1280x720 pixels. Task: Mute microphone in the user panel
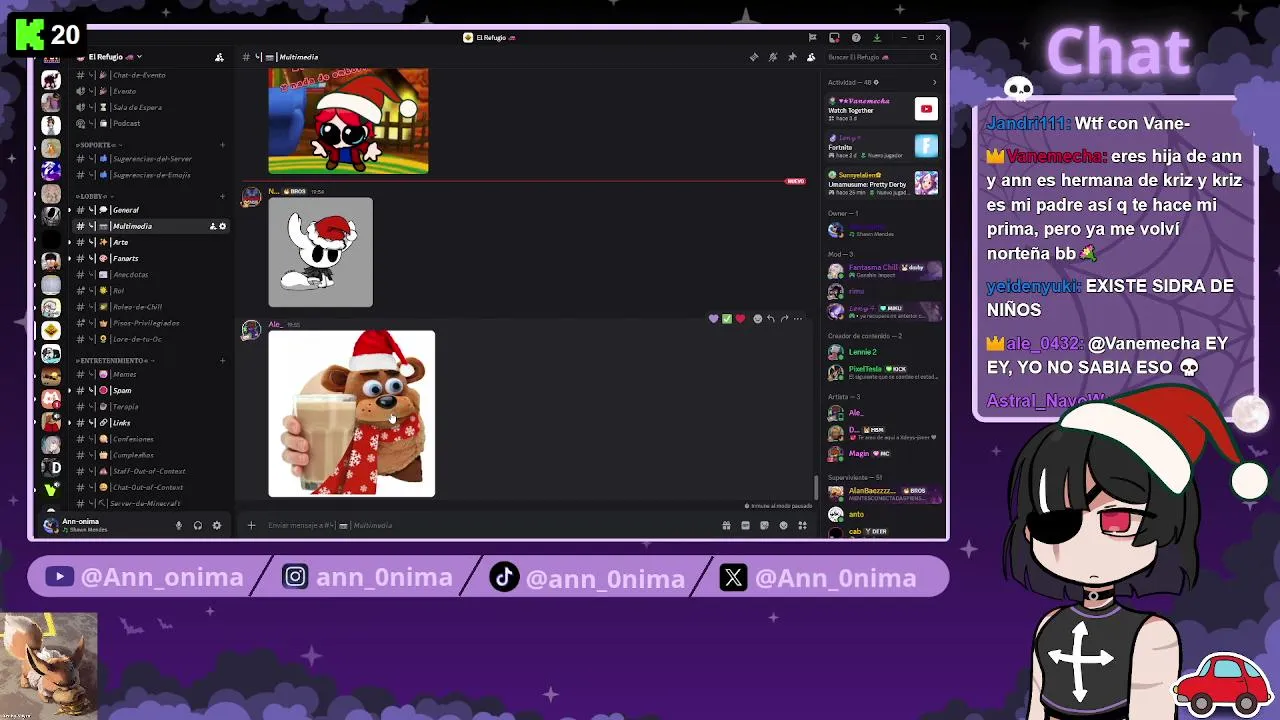(x=179, y=525)
